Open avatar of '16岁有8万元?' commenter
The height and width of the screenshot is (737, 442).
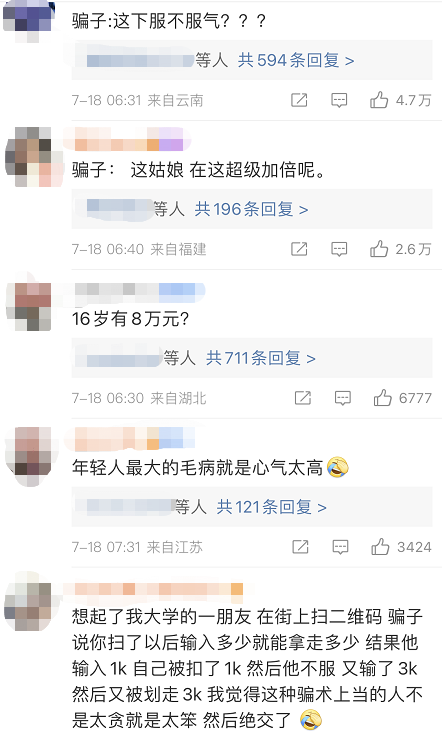click(32, 306)
